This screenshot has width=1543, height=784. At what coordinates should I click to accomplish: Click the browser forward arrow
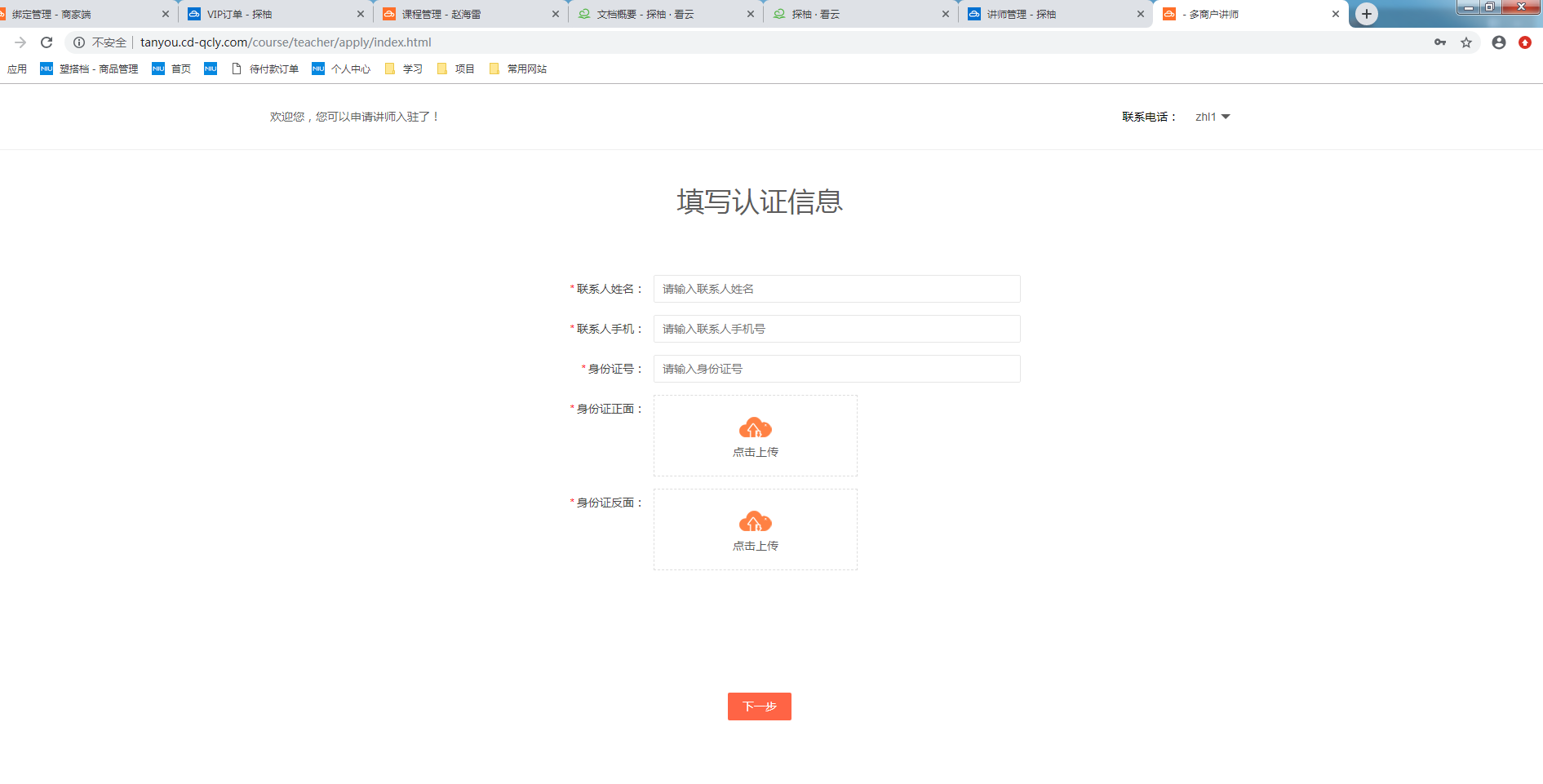click(x=20, y=42)
